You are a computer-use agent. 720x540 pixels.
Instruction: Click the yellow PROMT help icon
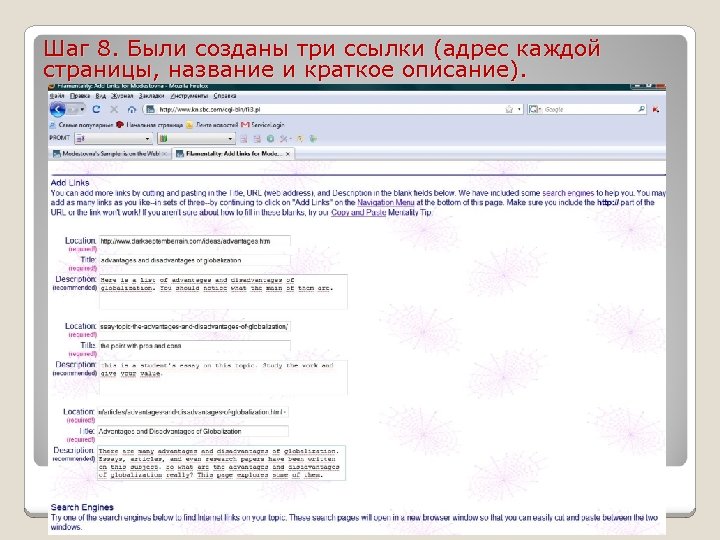300,138
